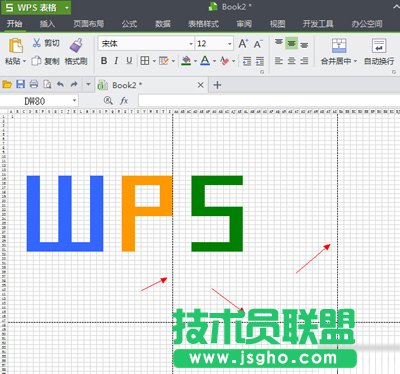
Task: Click the formula bar magnifier icon
Action: 108,101
